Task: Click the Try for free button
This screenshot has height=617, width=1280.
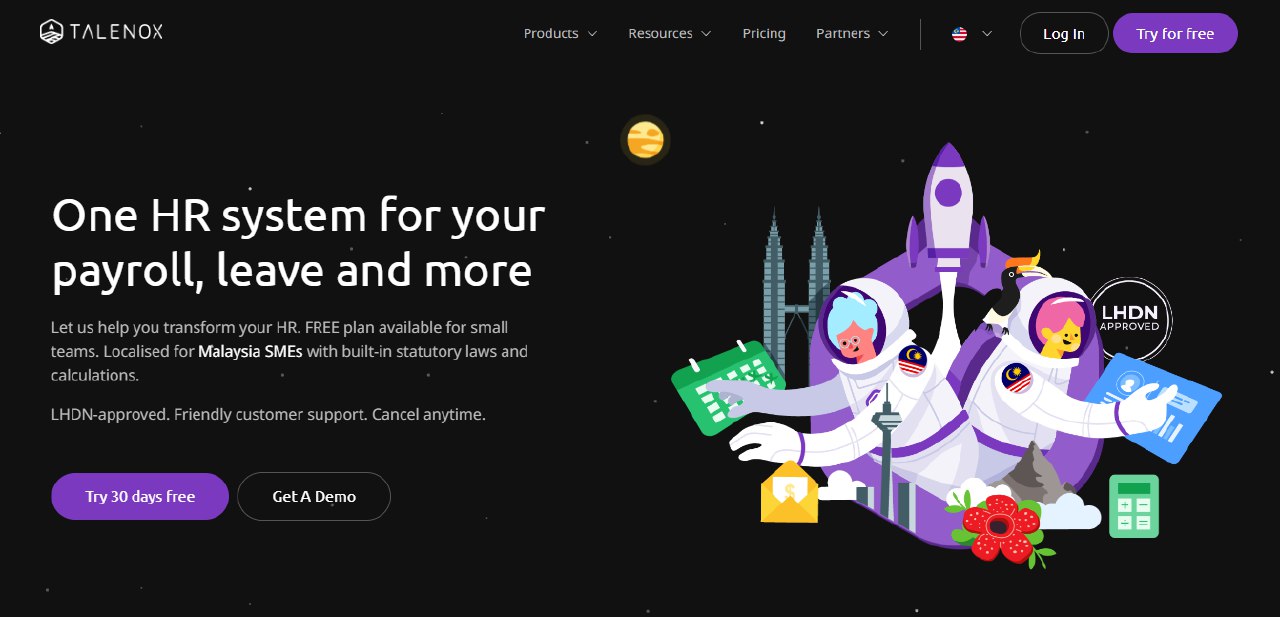Action: click(1175, 33)
